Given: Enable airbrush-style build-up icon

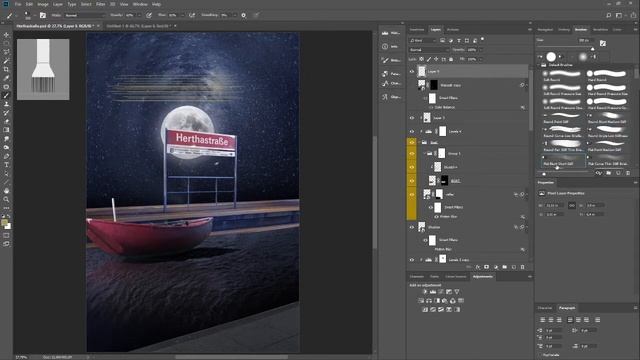Looking at the screenshot, I should tap(192, 15).
